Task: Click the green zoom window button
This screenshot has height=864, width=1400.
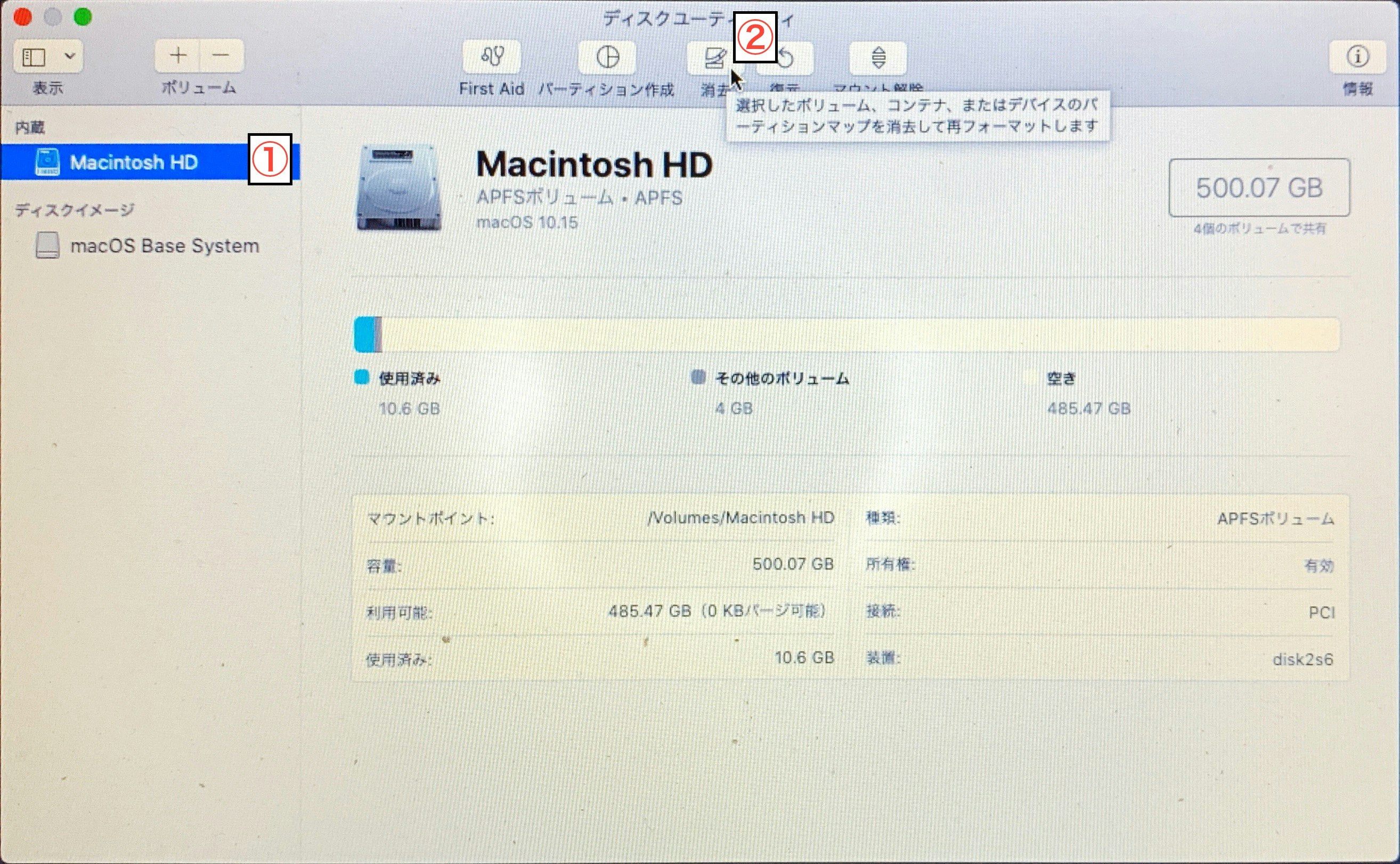Action: pyautogui.click(x=83, y=17)
